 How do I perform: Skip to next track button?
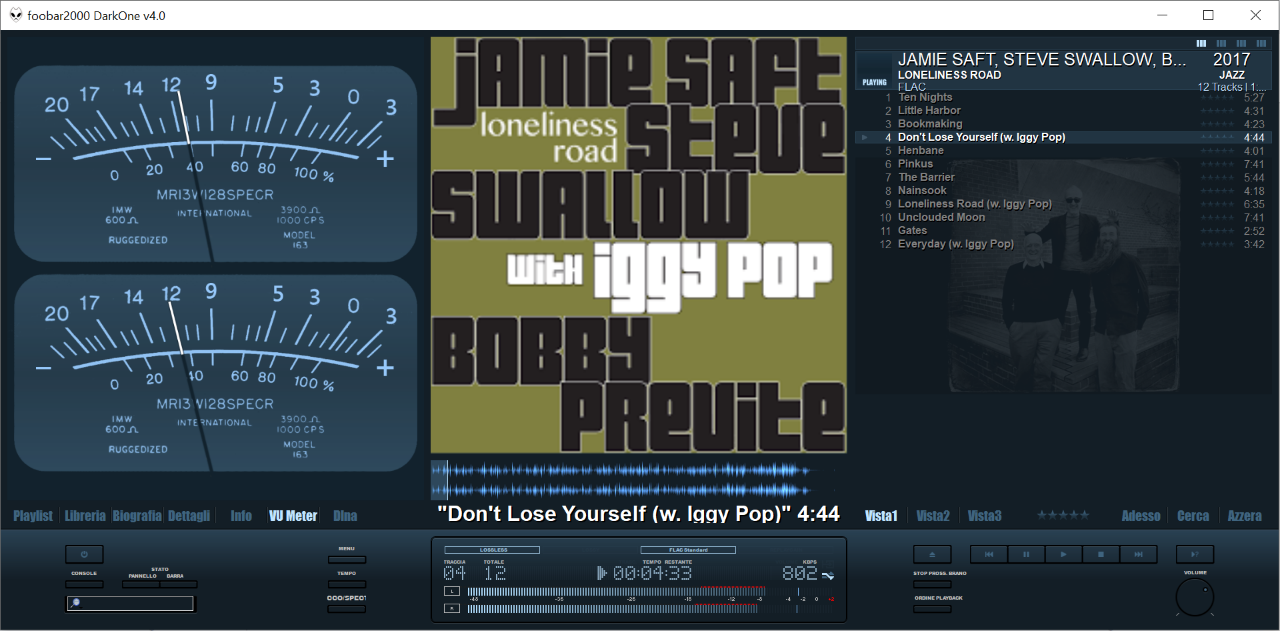[x=1138, y=554]
